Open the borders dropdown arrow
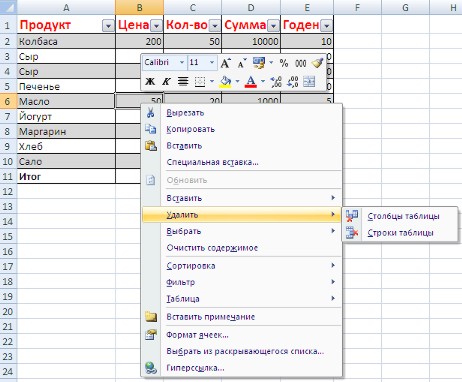This screenshot has width=462, height=382. [212, 81]
